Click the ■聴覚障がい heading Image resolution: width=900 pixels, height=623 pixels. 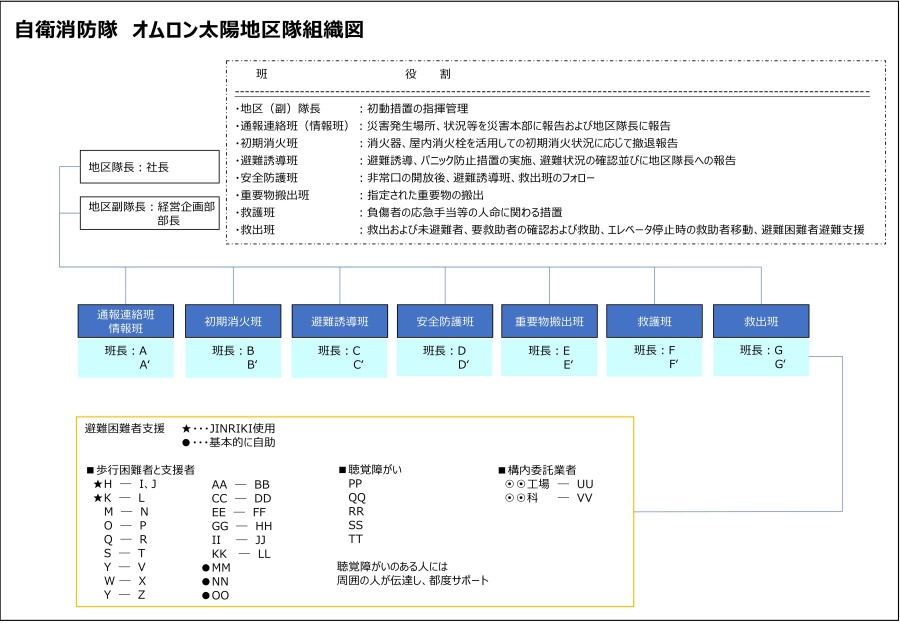[x=370, y=470]
